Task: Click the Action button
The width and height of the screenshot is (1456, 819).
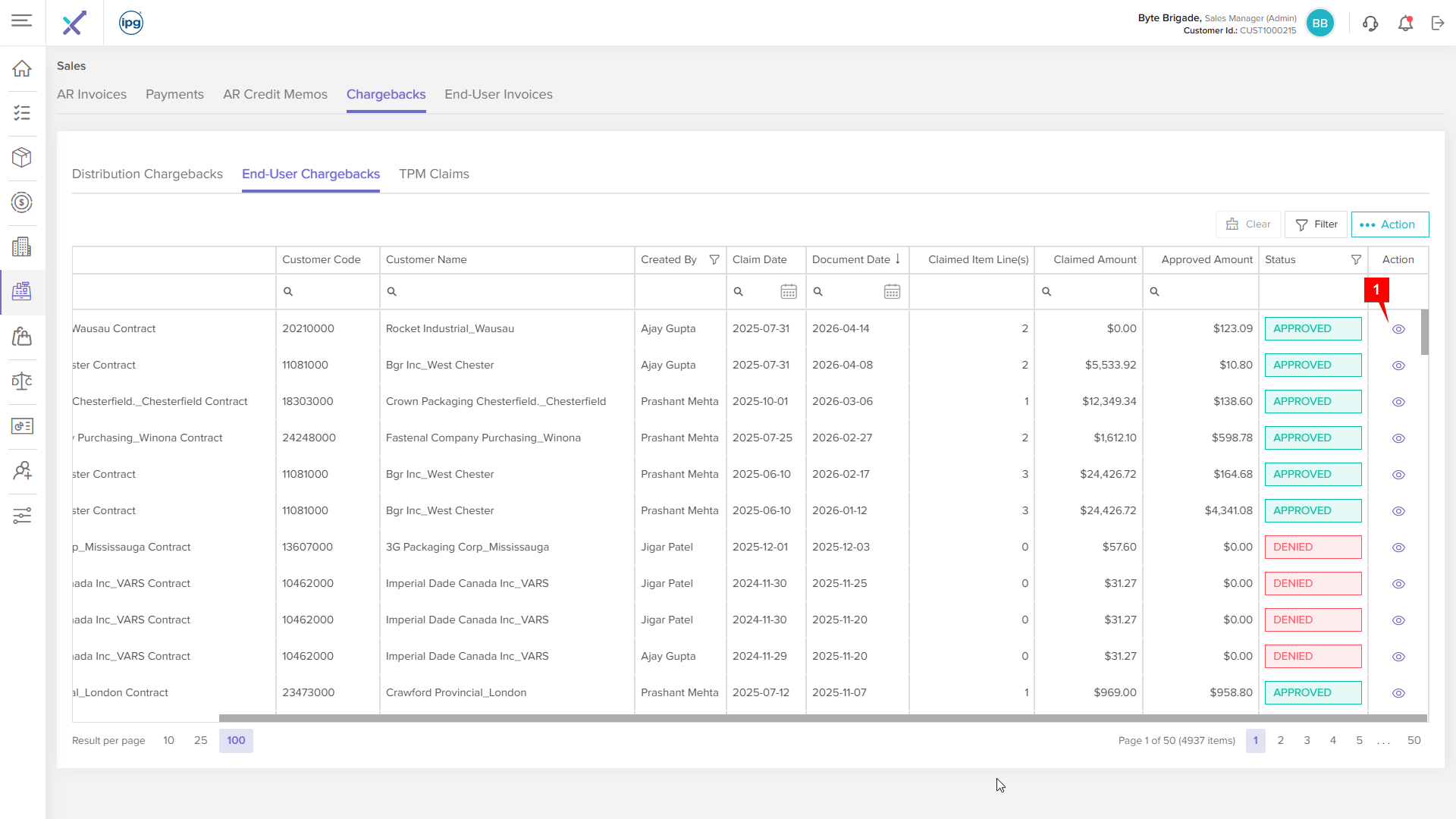Action: point(1390,224)
